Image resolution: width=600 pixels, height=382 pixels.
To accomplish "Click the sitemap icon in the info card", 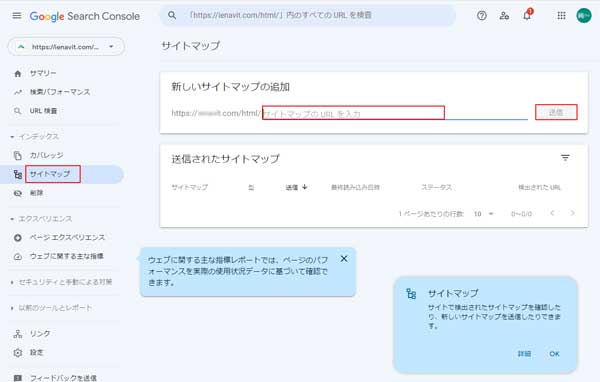I will point(411,294).
